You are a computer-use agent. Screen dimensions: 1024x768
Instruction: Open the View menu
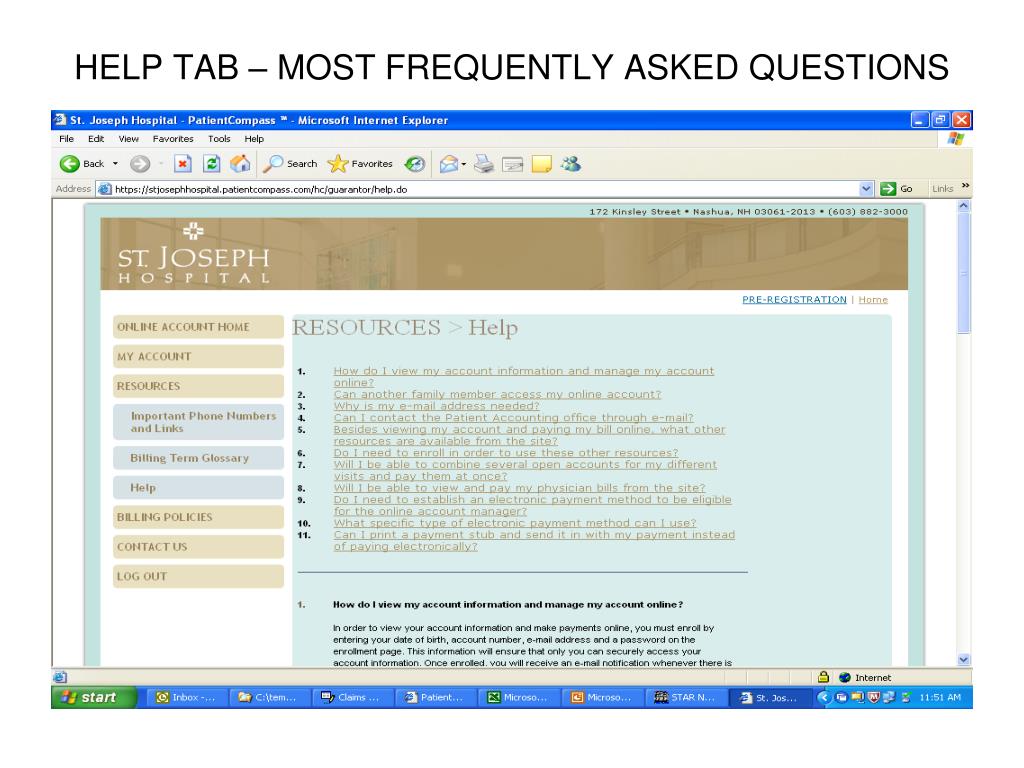coord(129,139)
